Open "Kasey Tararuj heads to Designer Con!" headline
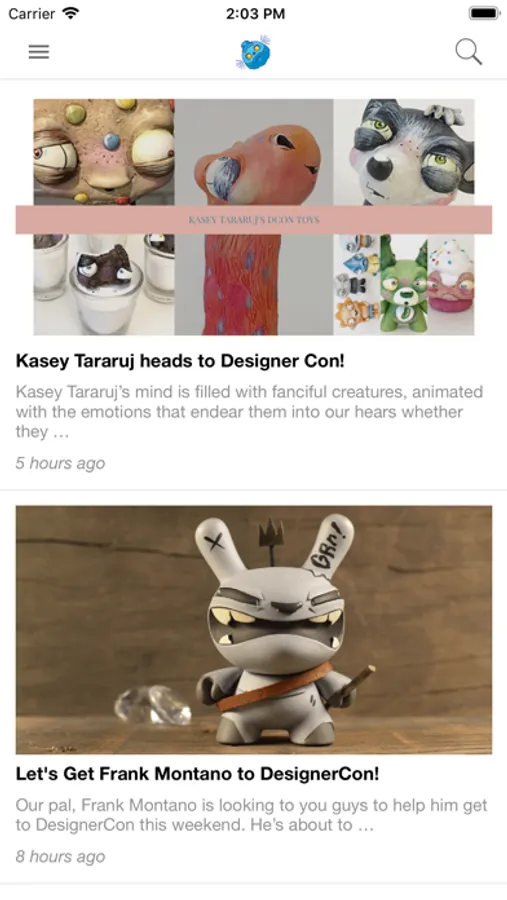Viewport: 507px width, 900px height. (180, 361)
